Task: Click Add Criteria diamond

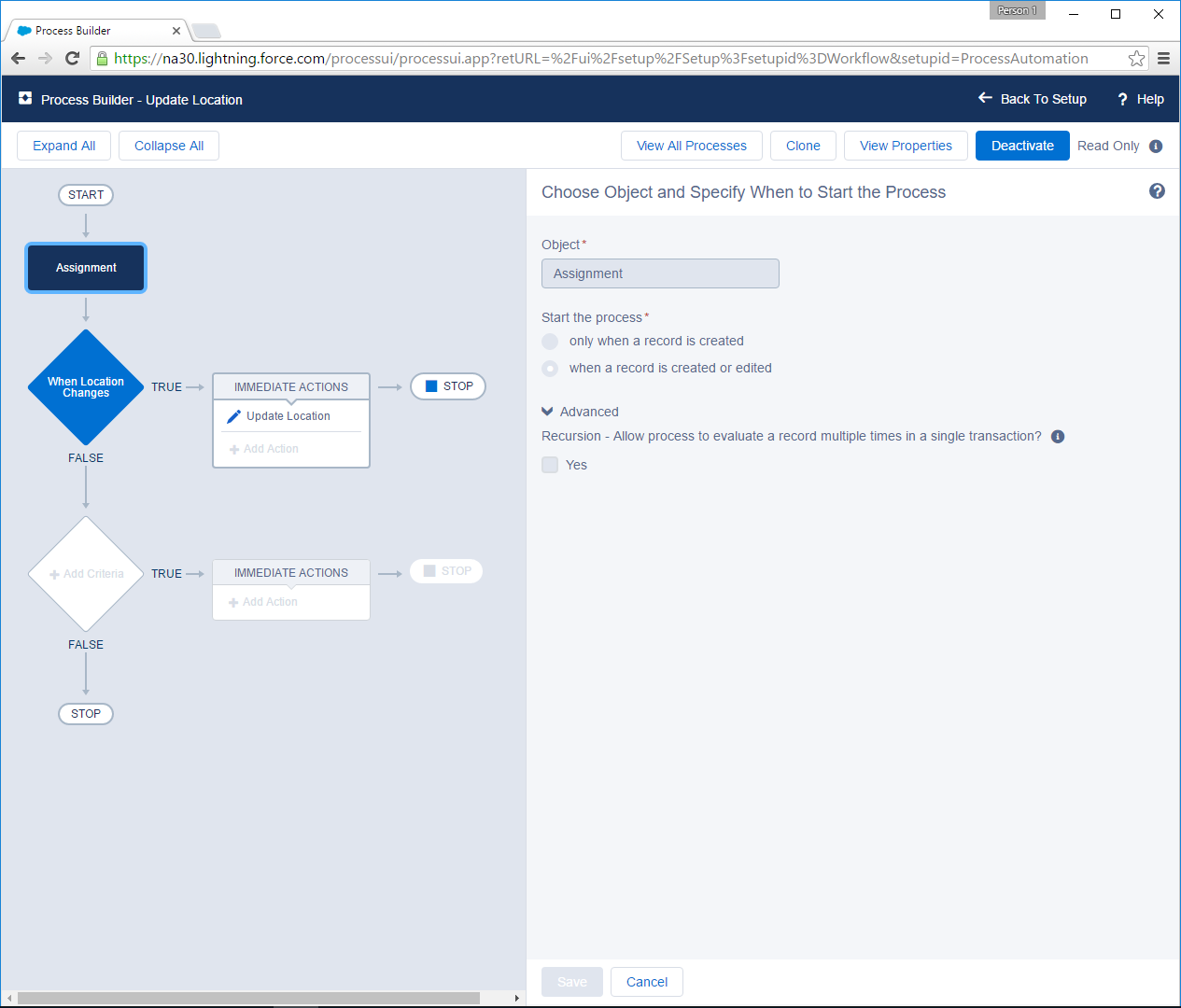Action: pos(86,574)
